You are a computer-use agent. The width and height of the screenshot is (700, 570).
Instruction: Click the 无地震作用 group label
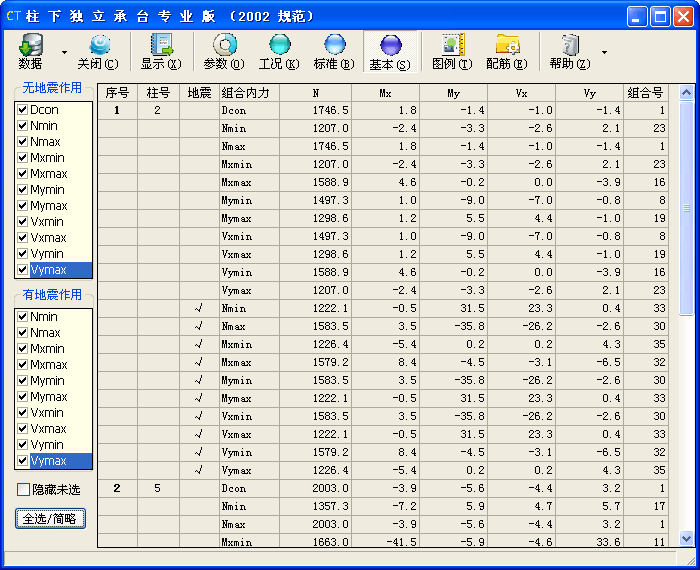(x=52, y=88)
